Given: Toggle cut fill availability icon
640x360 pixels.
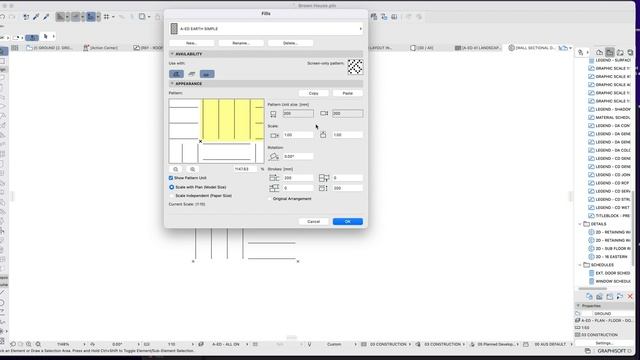Looking at the screenshot, I should (207, 74).
